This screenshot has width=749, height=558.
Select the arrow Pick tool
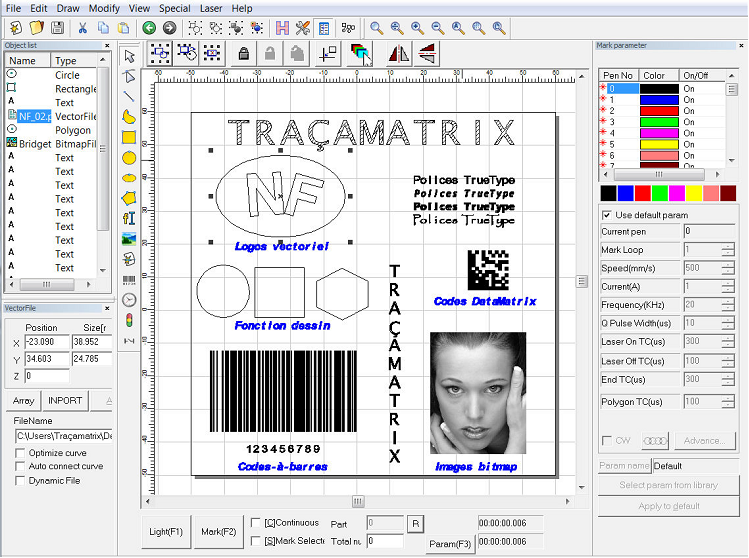[x=129, y=56]
